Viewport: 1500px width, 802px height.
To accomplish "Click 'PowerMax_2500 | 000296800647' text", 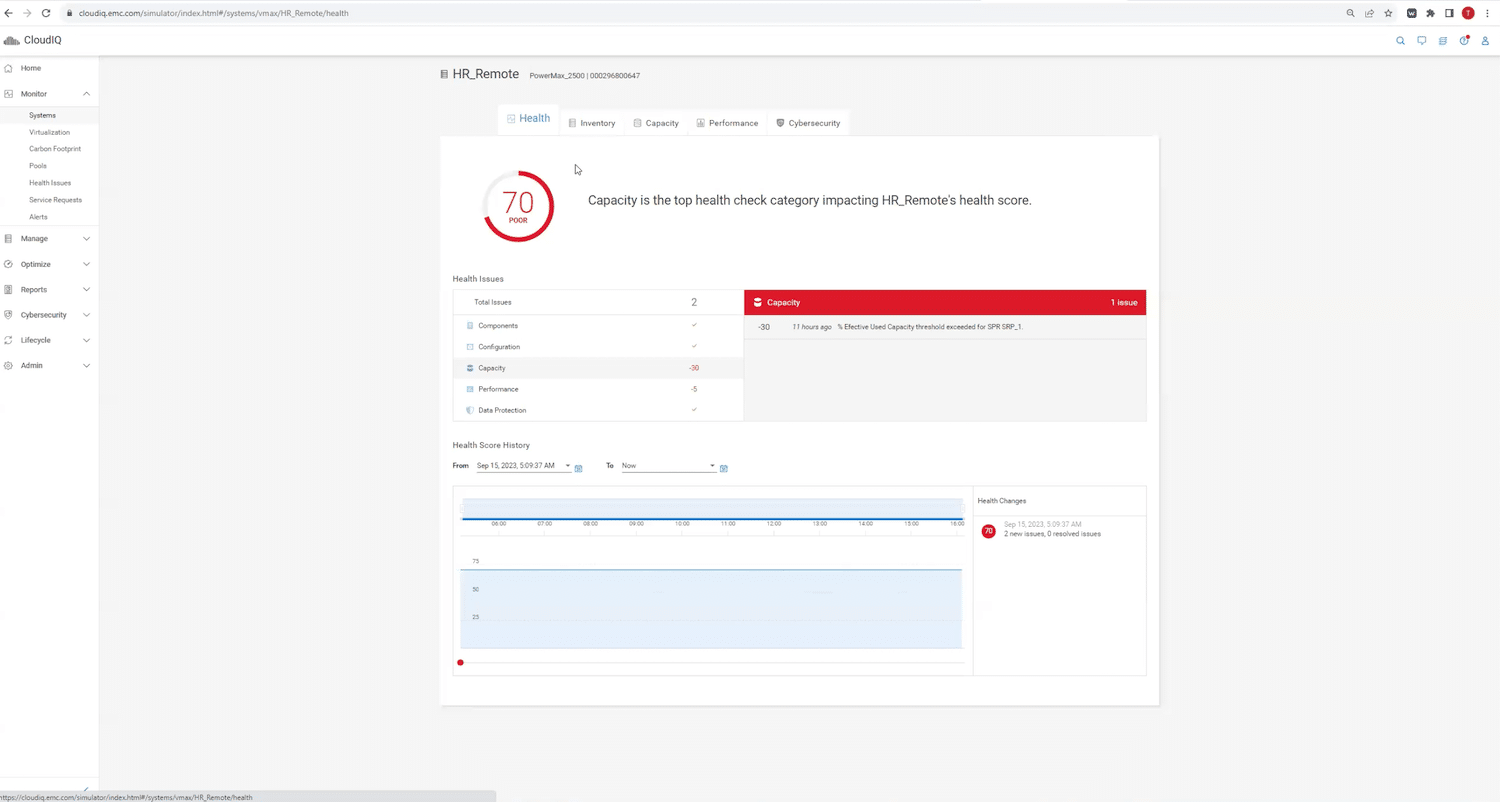I will pyautogui.click(x=584, y=76).
